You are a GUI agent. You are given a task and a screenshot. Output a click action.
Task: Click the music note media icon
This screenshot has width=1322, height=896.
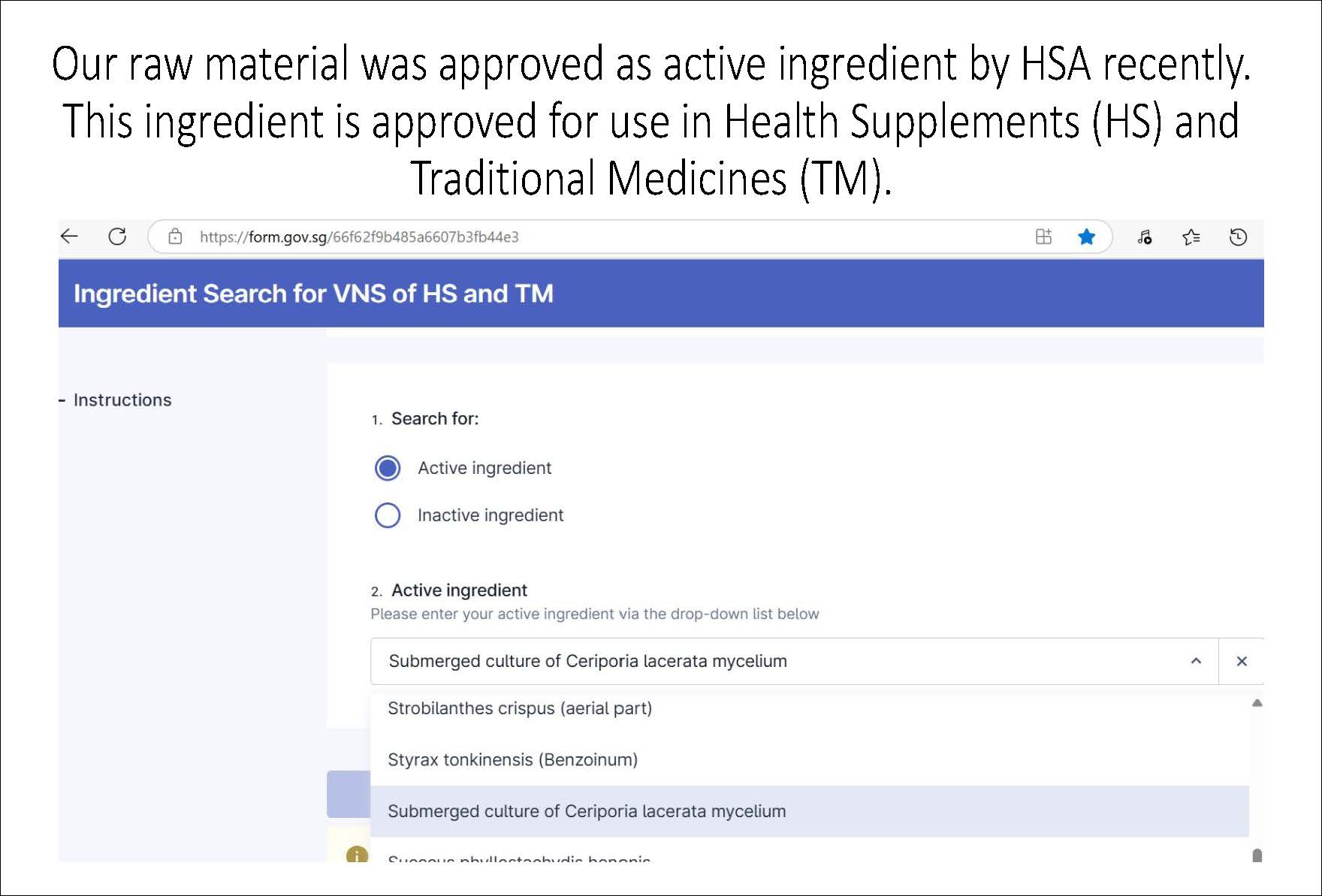tap(1144, 237)
